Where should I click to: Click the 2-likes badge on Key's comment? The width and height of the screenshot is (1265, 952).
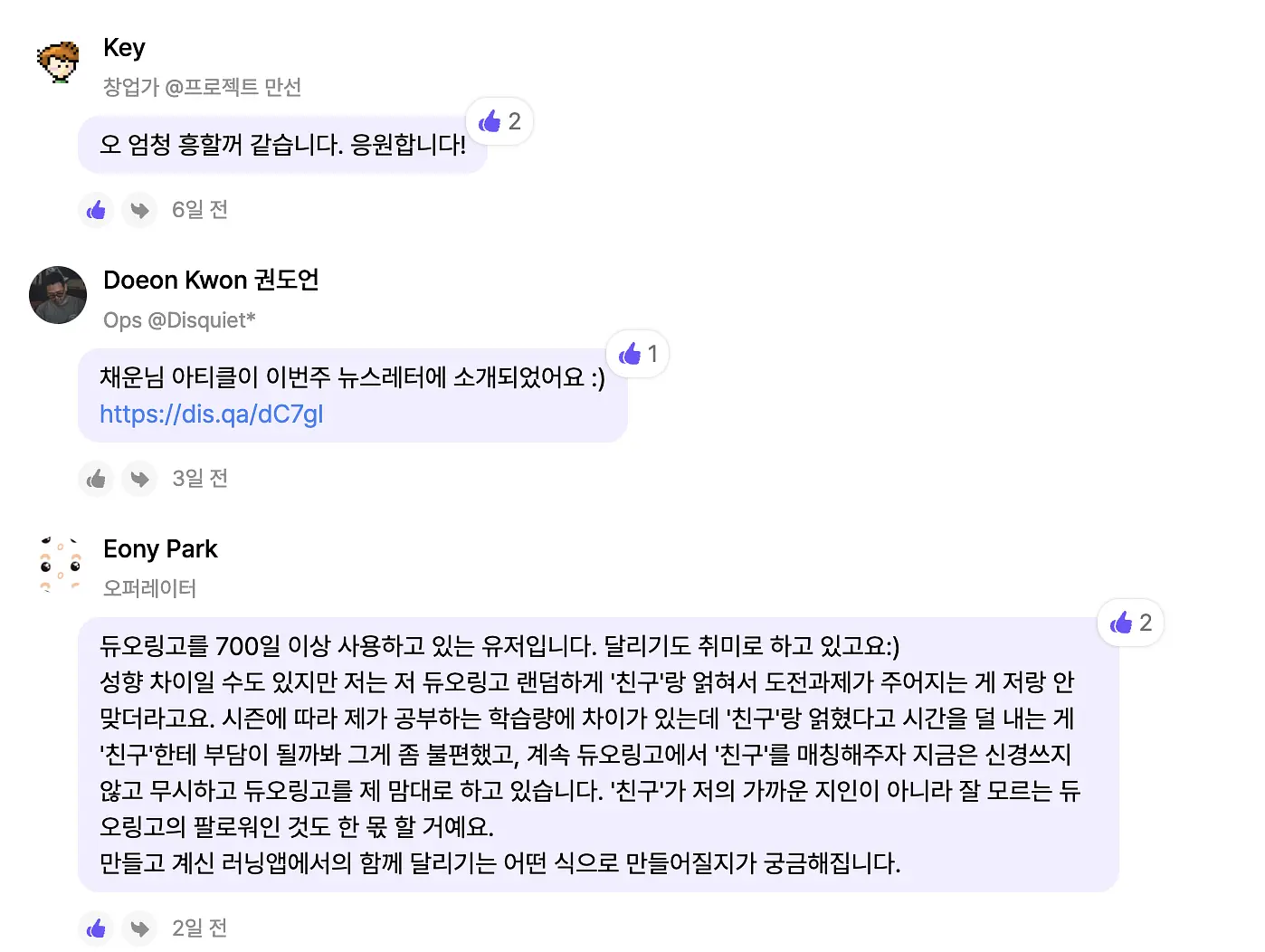499,121
